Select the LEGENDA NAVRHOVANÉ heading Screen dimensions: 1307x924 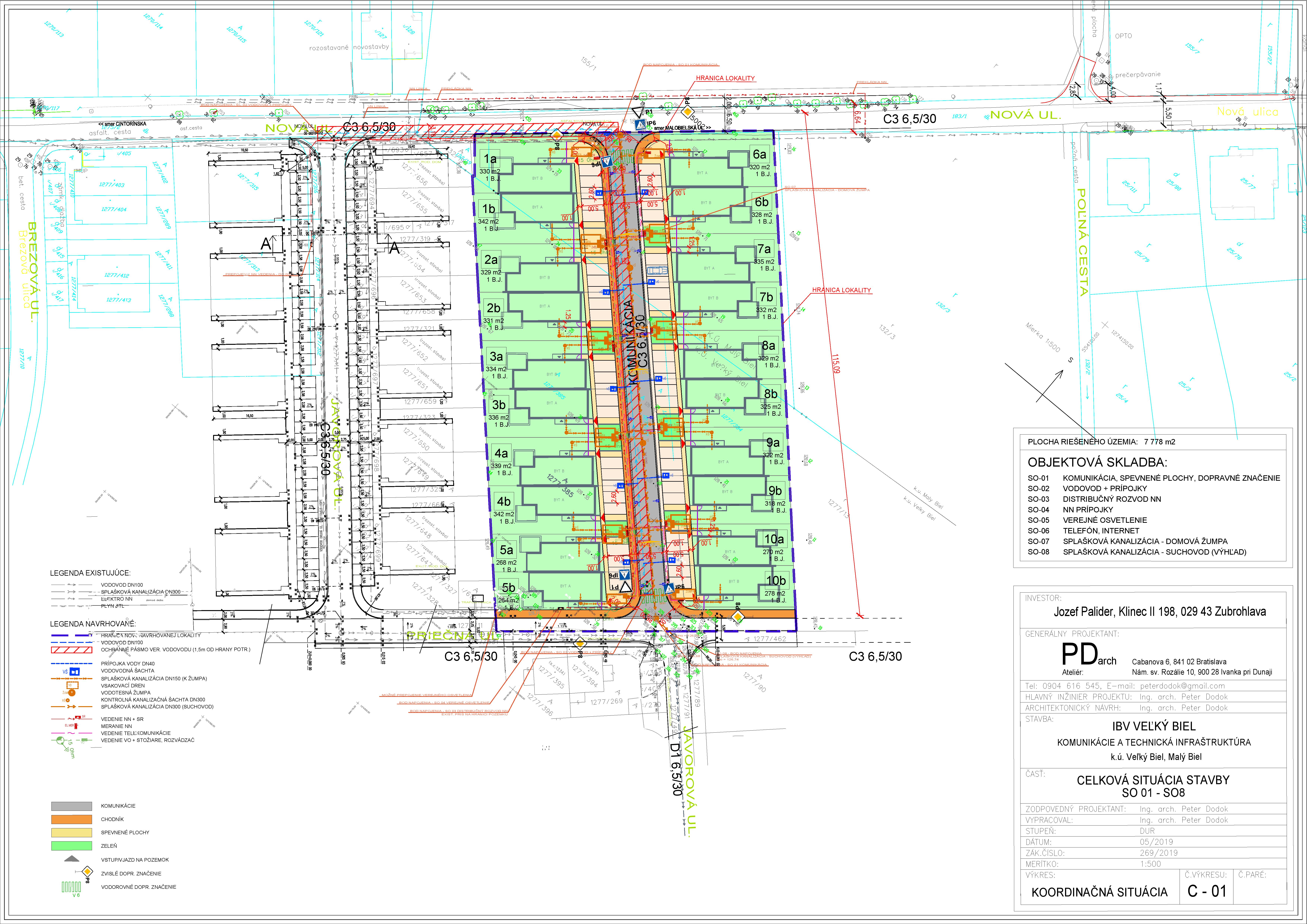coord(93,624)
